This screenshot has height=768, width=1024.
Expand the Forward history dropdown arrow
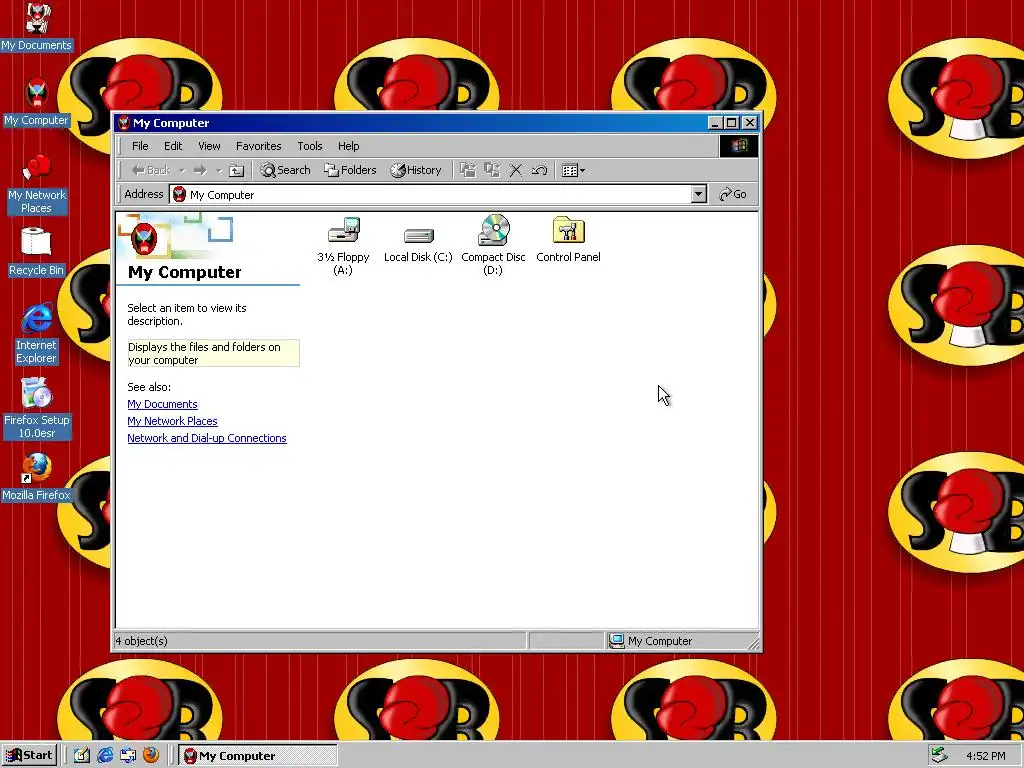[x=218, y=170]
